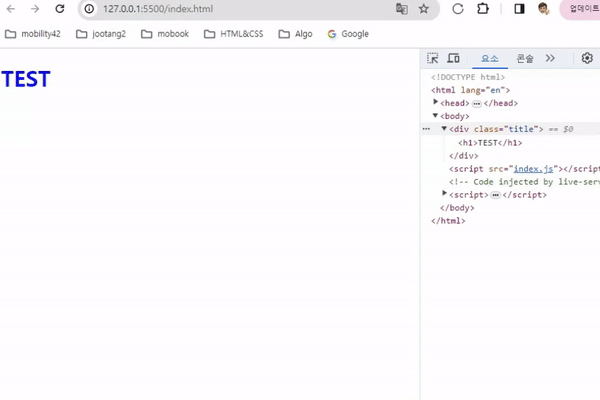Image resolution: width=600 pixels, height=400 pixels.
Task: Expand the head element node
Action: pyautogui.click(x=435, y=102)
